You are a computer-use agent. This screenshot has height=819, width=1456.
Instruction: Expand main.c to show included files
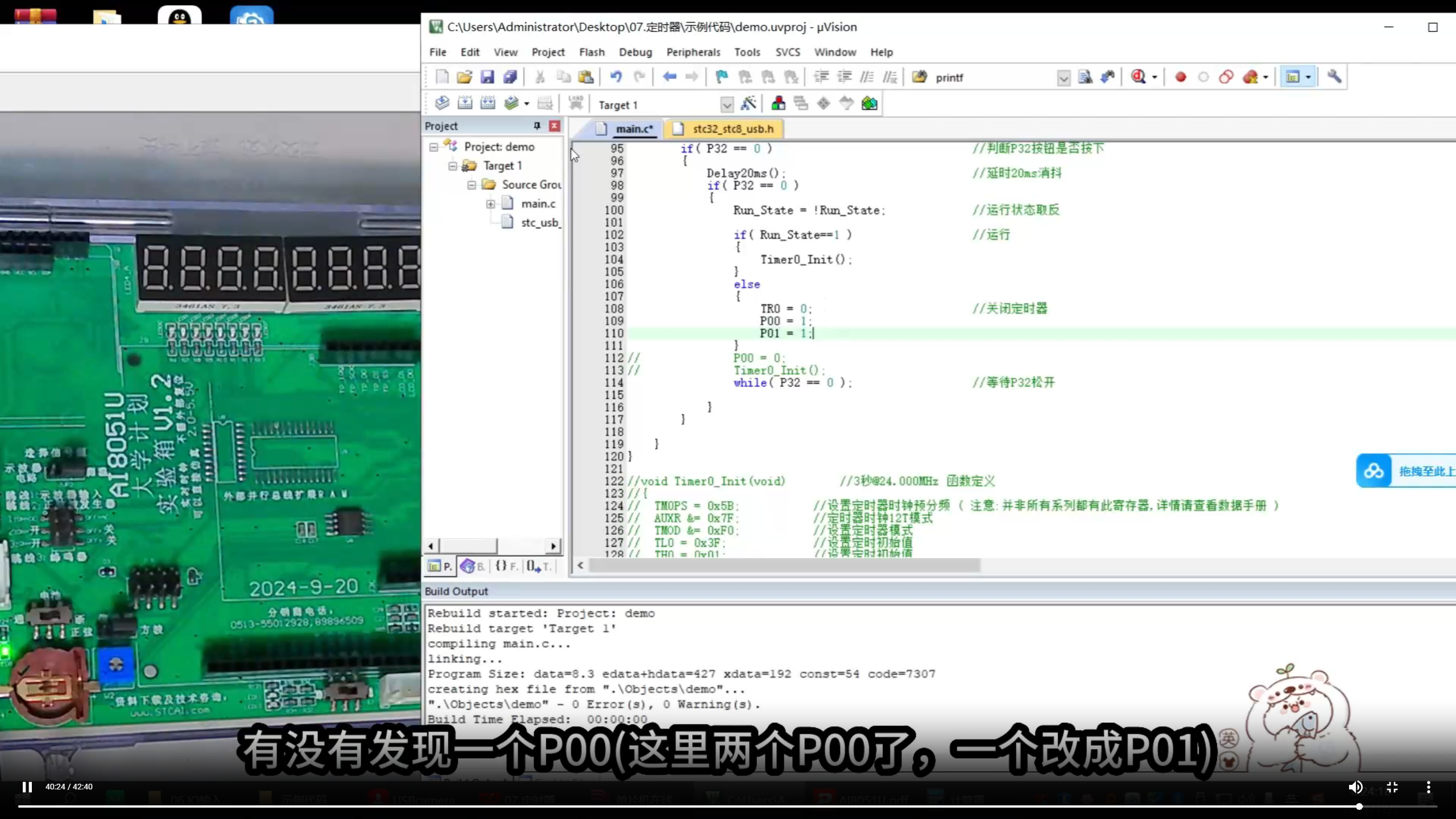[x=490, y=204]
